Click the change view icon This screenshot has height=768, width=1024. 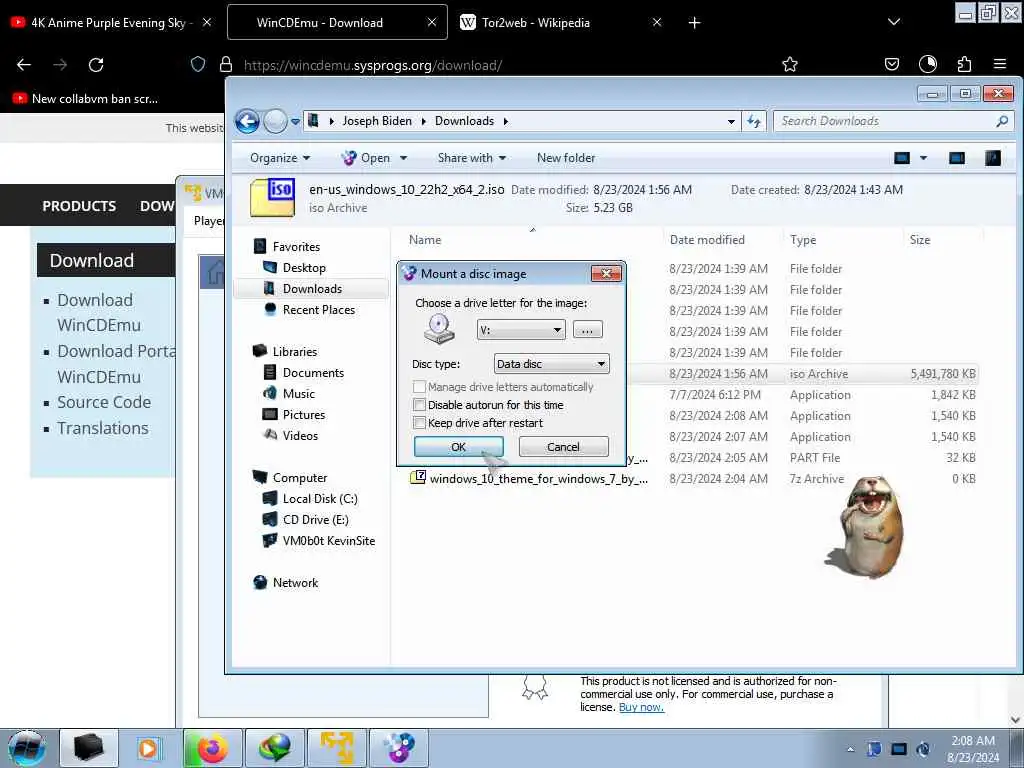tap(902, 158)
